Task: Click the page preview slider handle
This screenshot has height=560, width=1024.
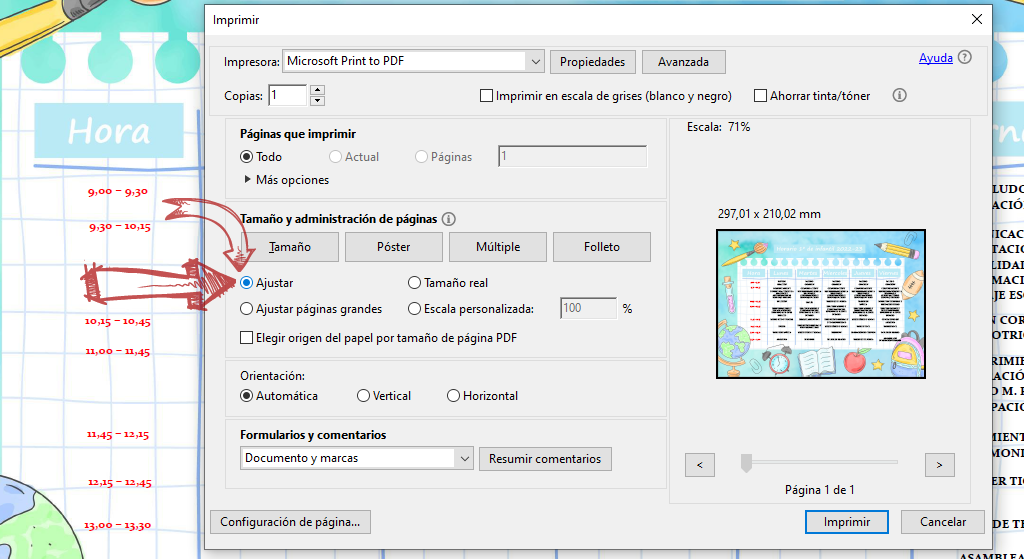Action: tap(745, 462)
